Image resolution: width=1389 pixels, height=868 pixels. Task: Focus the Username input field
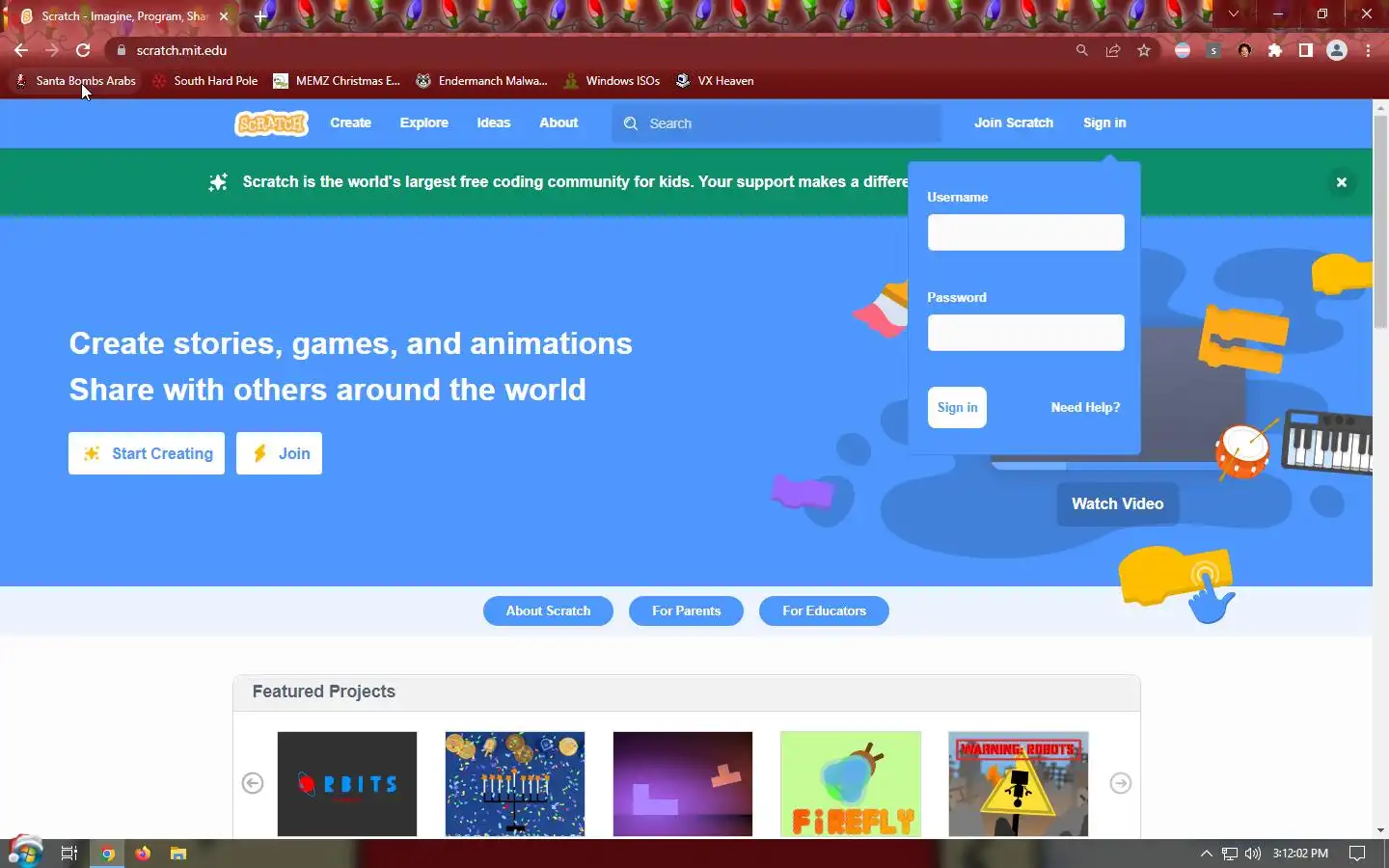coord(1025,232)
